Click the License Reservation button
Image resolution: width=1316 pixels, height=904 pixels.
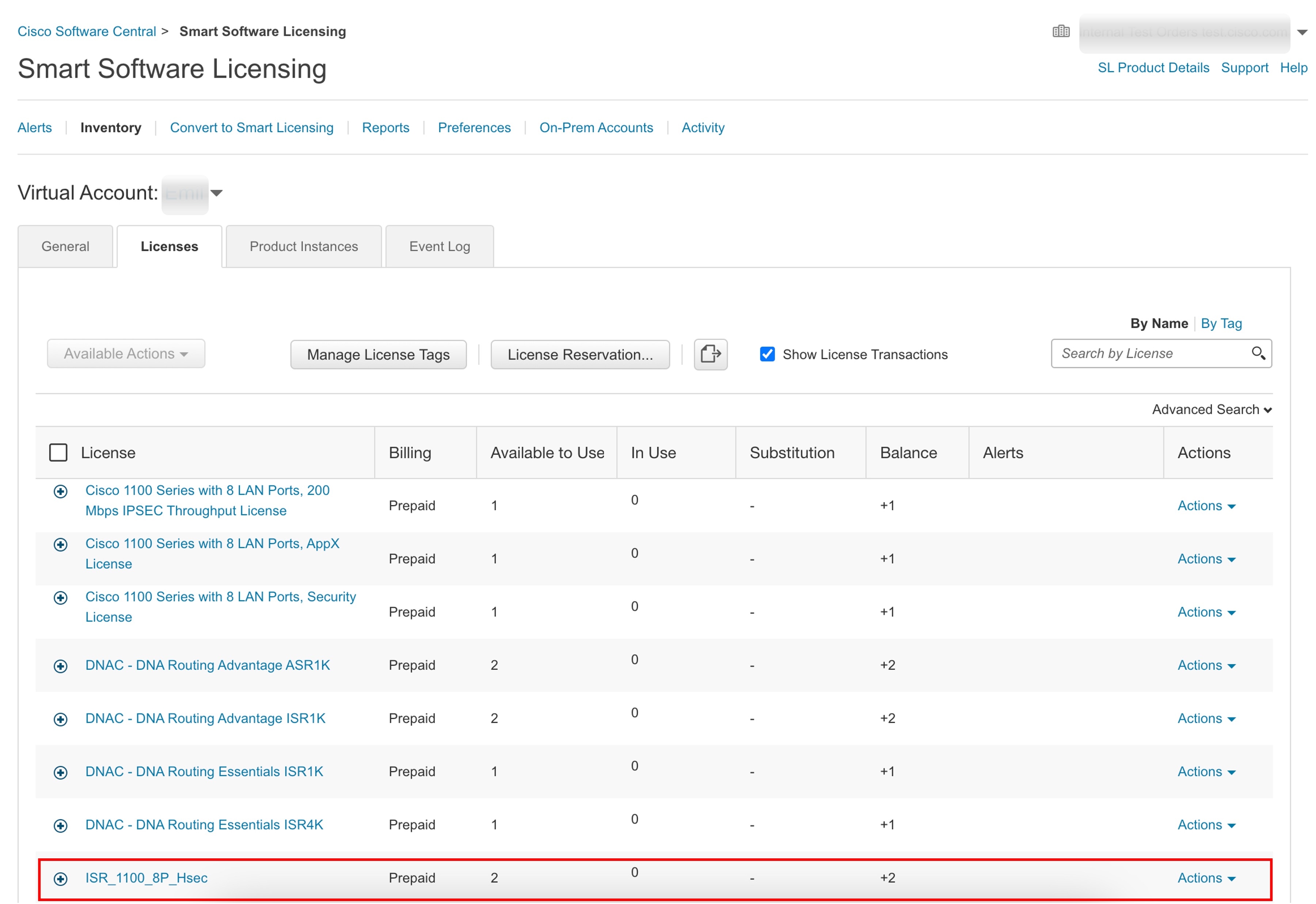click(x=580, y=355)
